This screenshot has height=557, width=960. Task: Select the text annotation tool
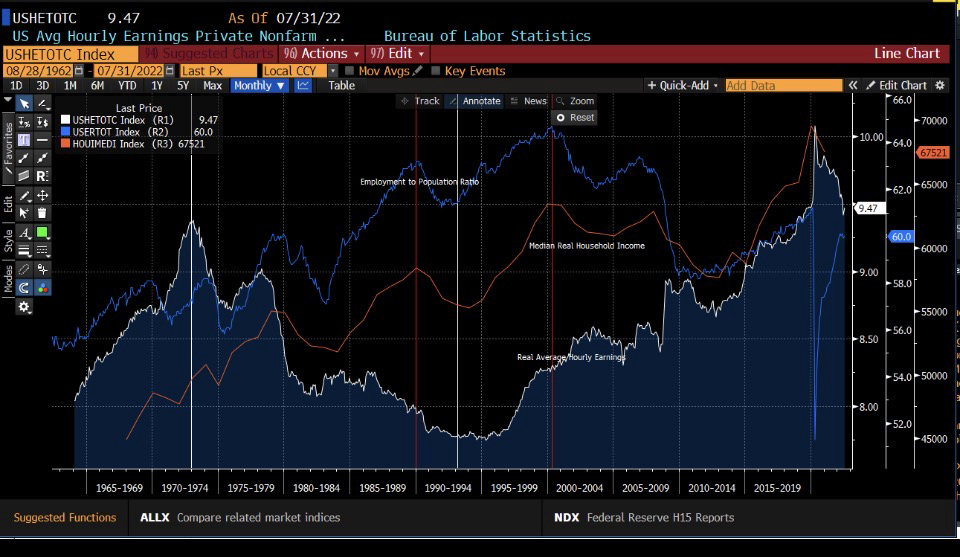(25, 140)
